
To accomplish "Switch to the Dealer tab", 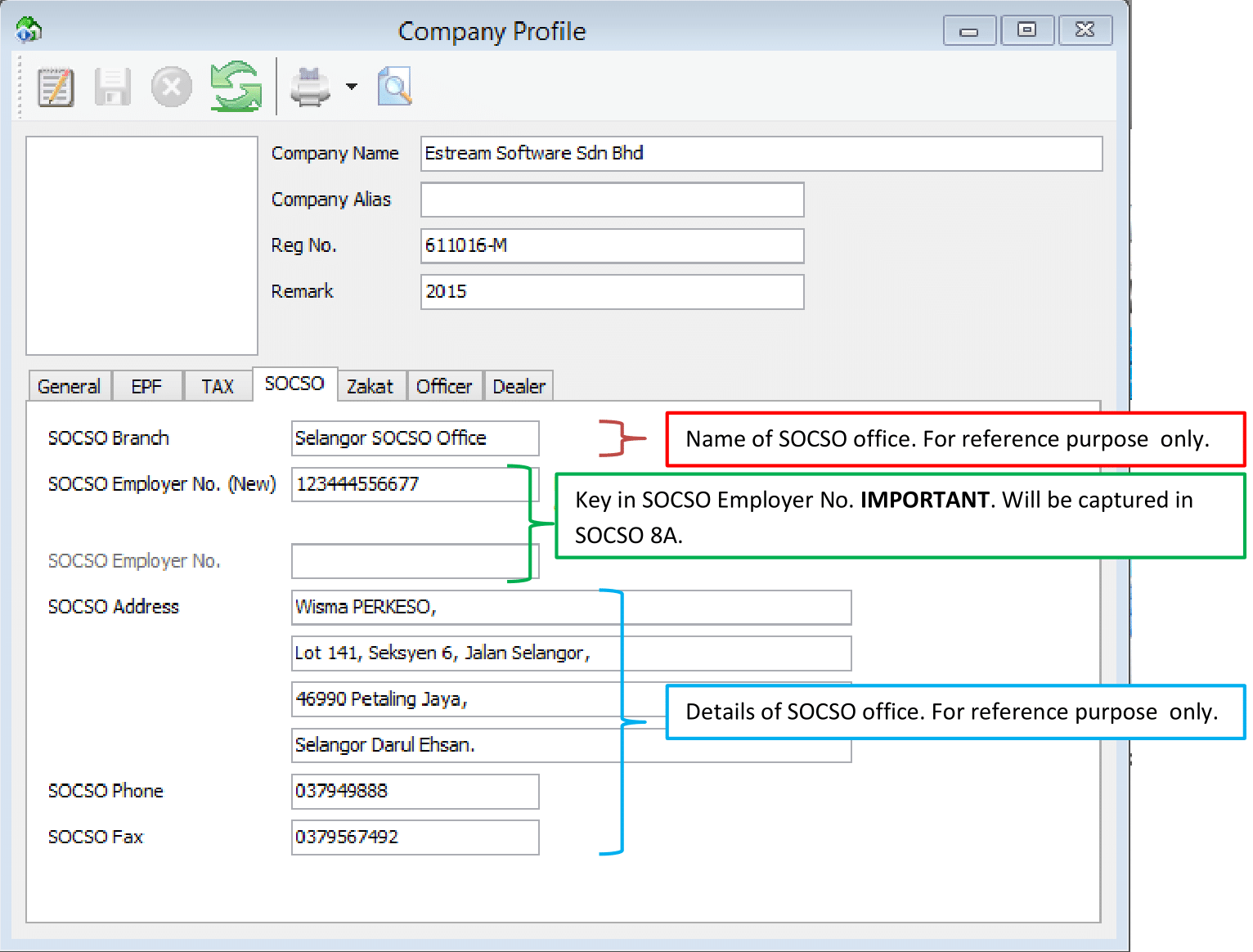I will point(519,386).
